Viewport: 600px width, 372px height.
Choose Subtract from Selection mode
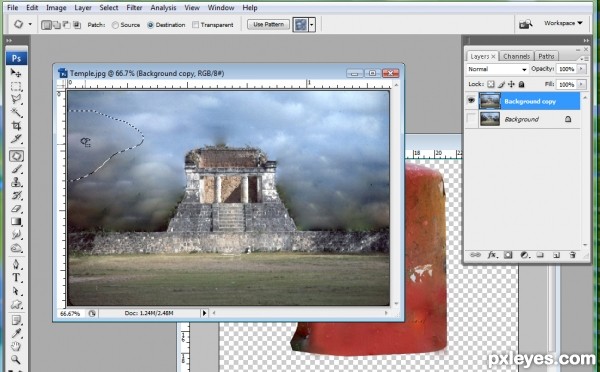click(x=67, y=25)
